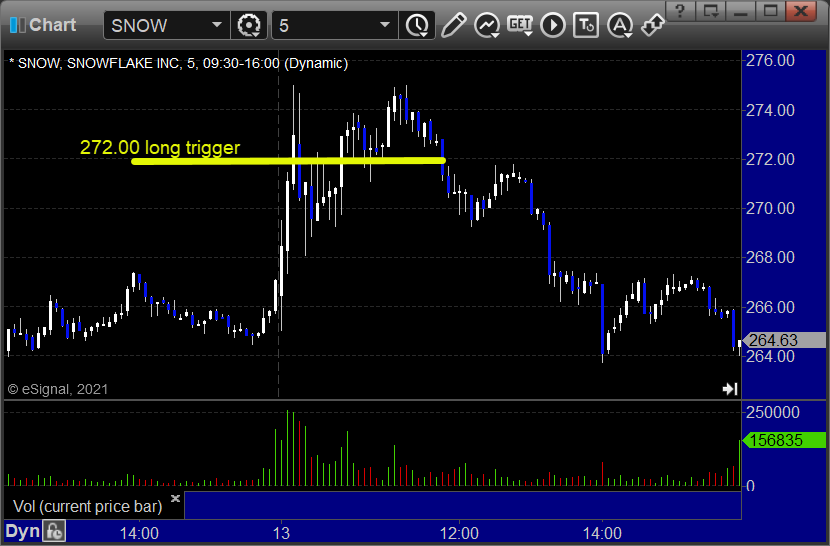Screen dimensions: 830x546
Task: Click the 13 date axis label
Action: pyautogui.click(x=281, y=533)
